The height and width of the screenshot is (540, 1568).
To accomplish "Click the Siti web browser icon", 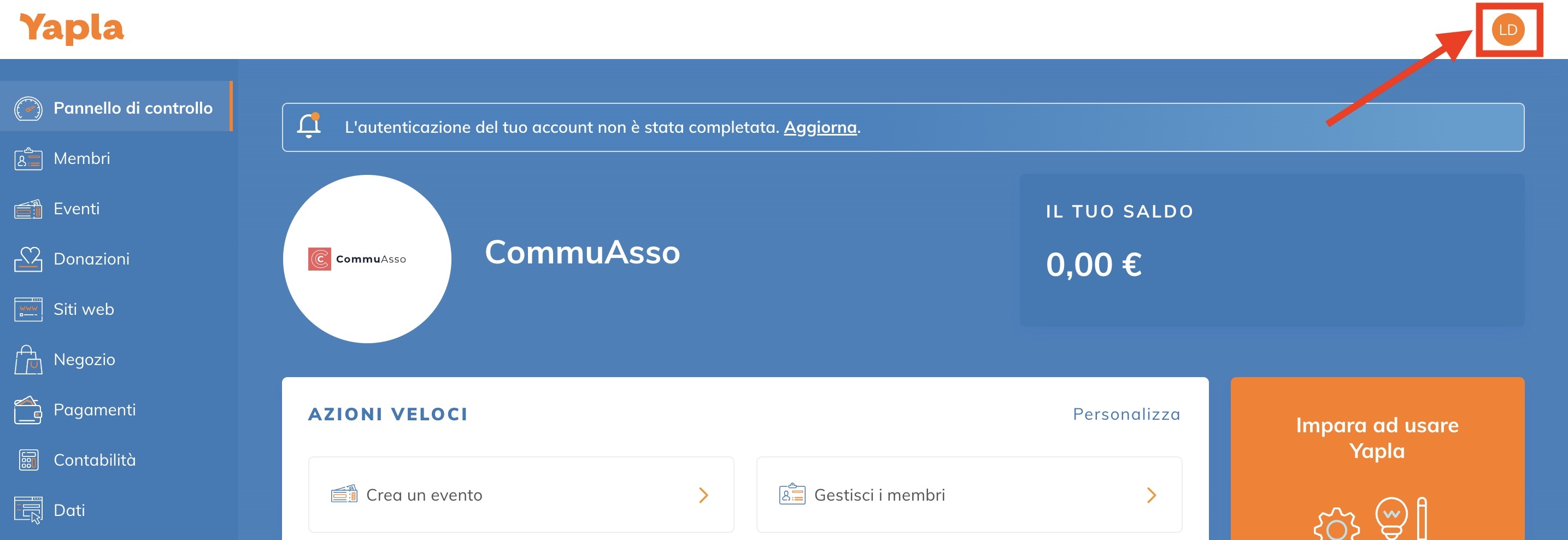I will click(x=28, y=309).
